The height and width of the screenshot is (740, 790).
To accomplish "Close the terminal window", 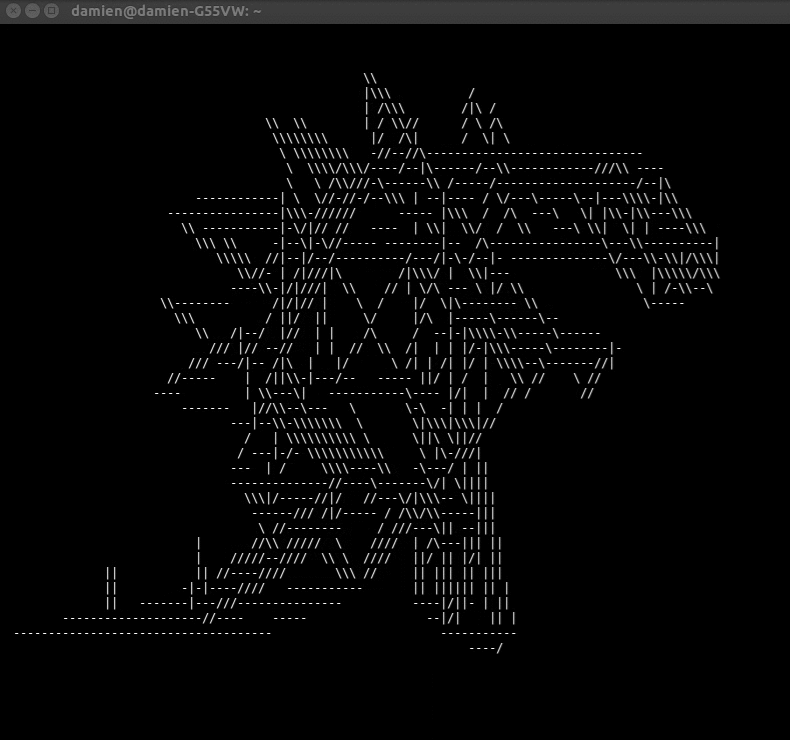I will [14, 11].
